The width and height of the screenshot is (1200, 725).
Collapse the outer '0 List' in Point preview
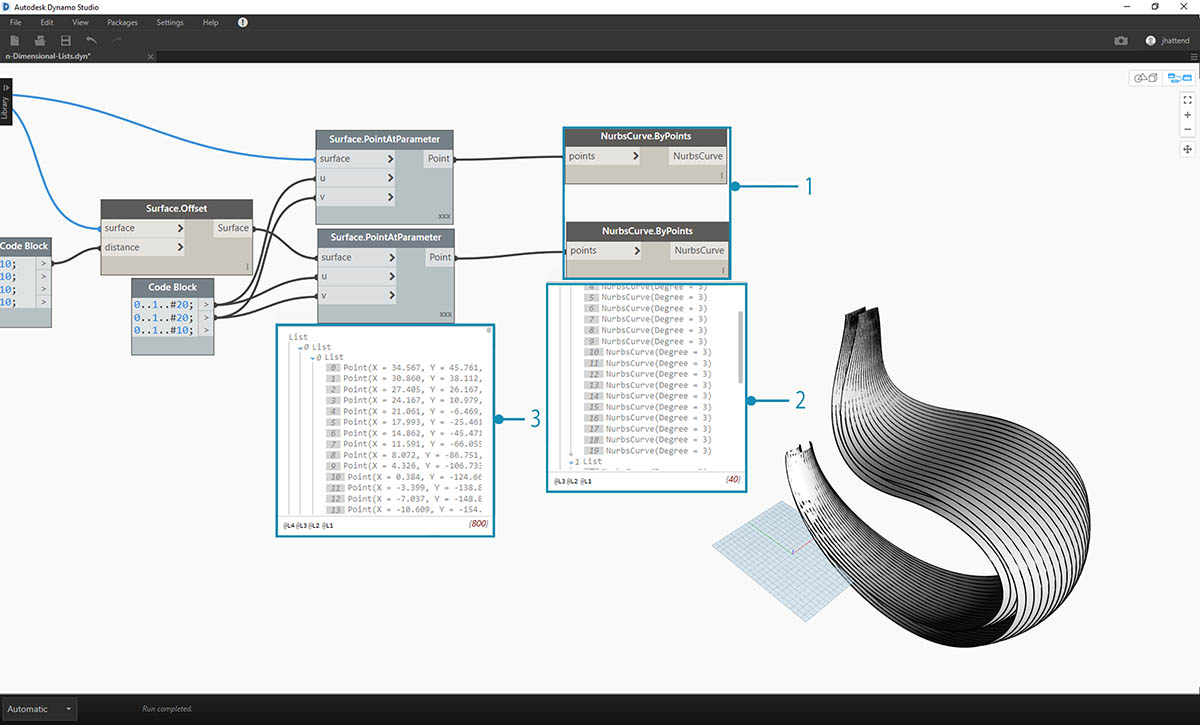coord(305,347)
